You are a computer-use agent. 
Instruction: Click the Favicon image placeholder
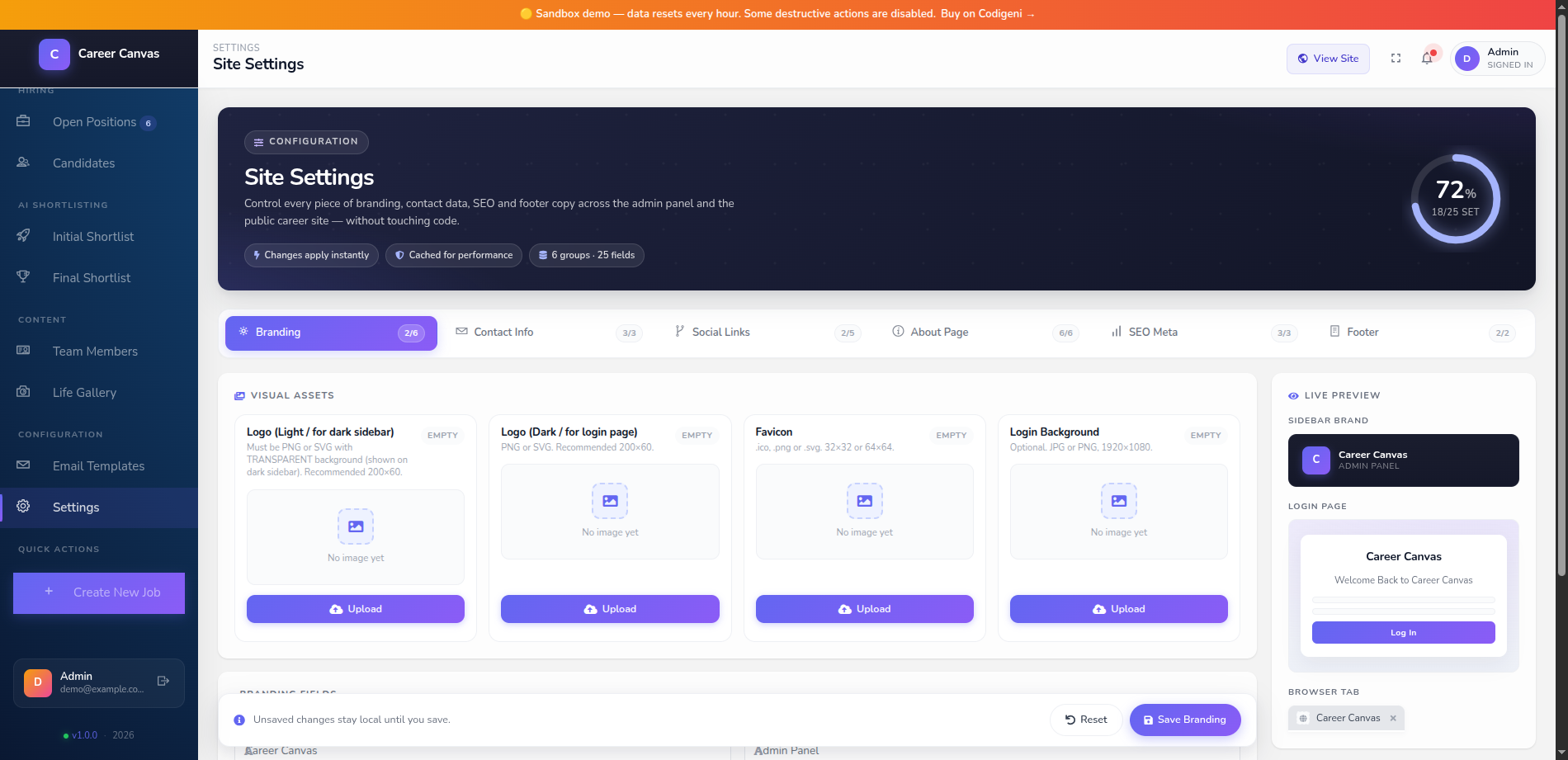(864, 512)
